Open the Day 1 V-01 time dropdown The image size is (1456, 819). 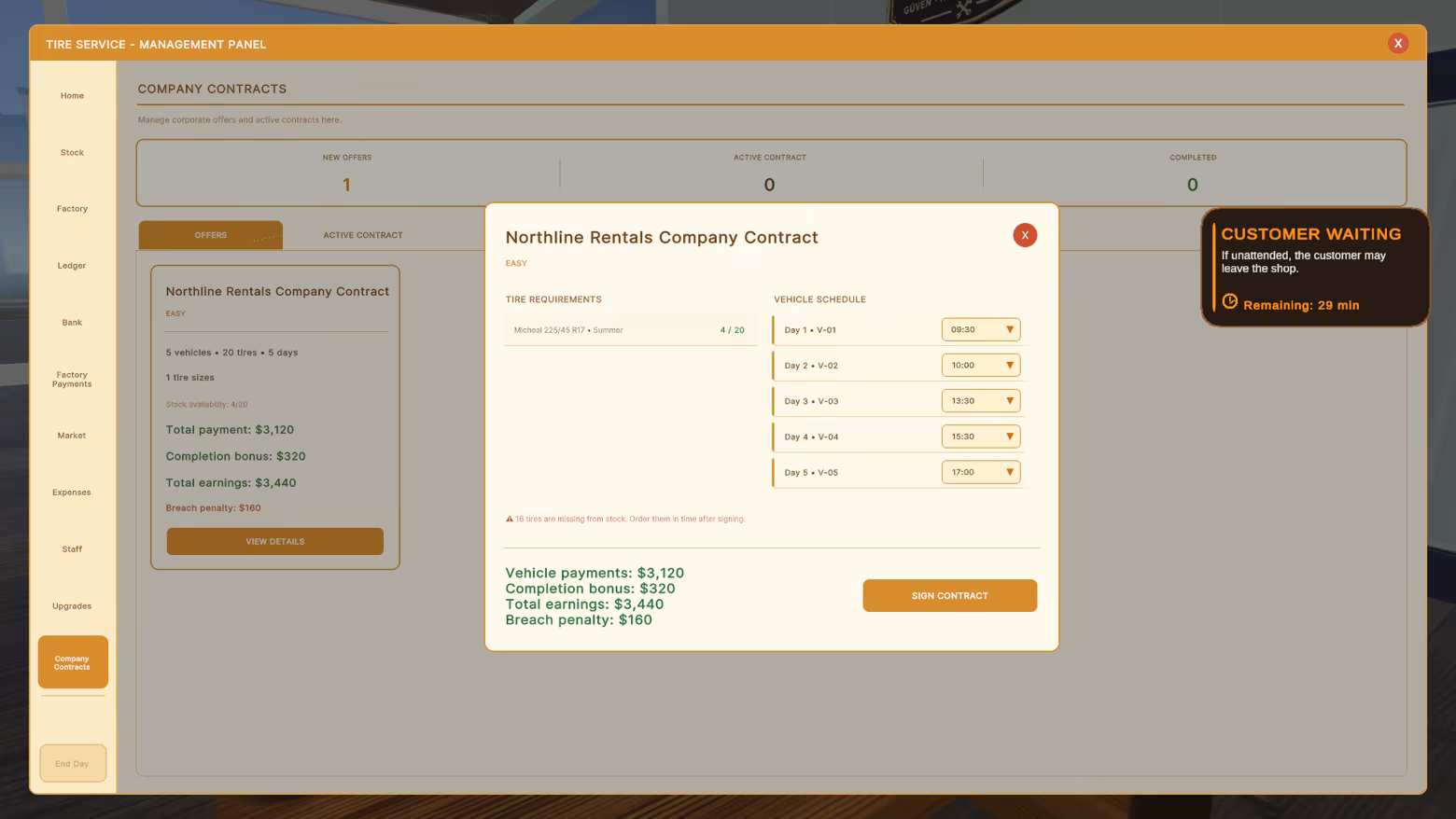[x=981, y=329]
